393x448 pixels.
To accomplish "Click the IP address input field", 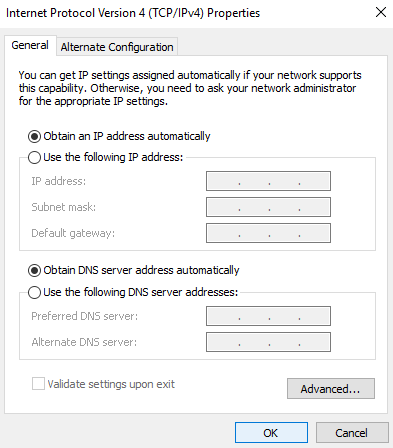I will [x=268, y=181].
